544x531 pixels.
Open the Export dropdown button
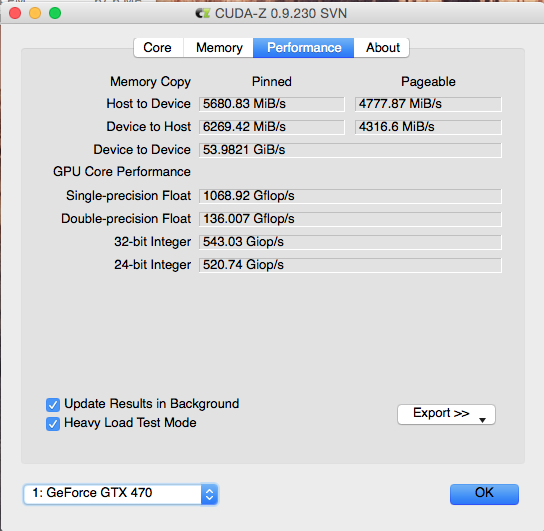446,414
